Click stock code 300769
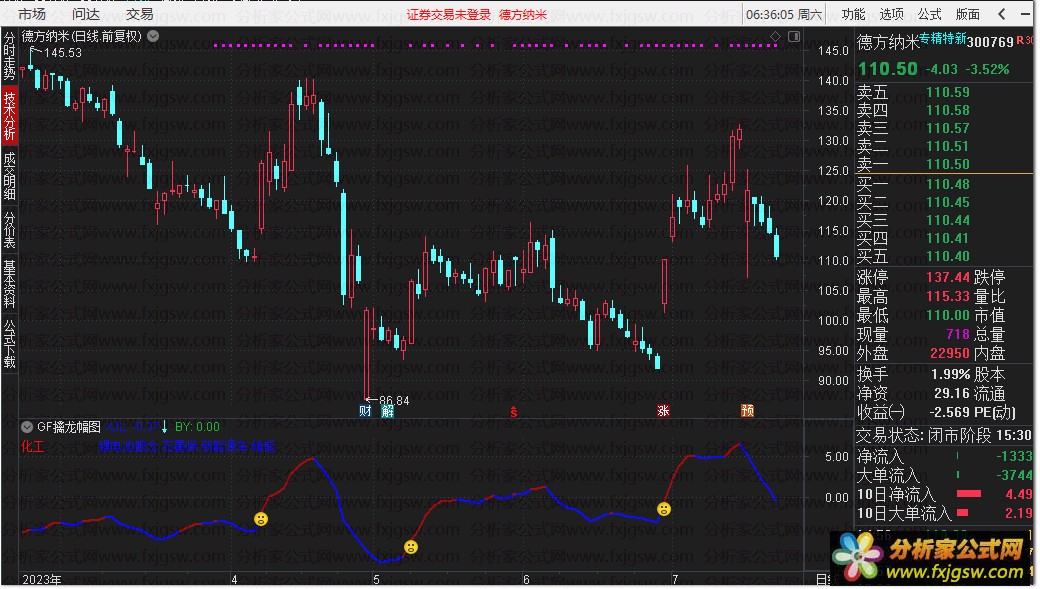Viewport: 1040px width, 589px height. (990, 42)
